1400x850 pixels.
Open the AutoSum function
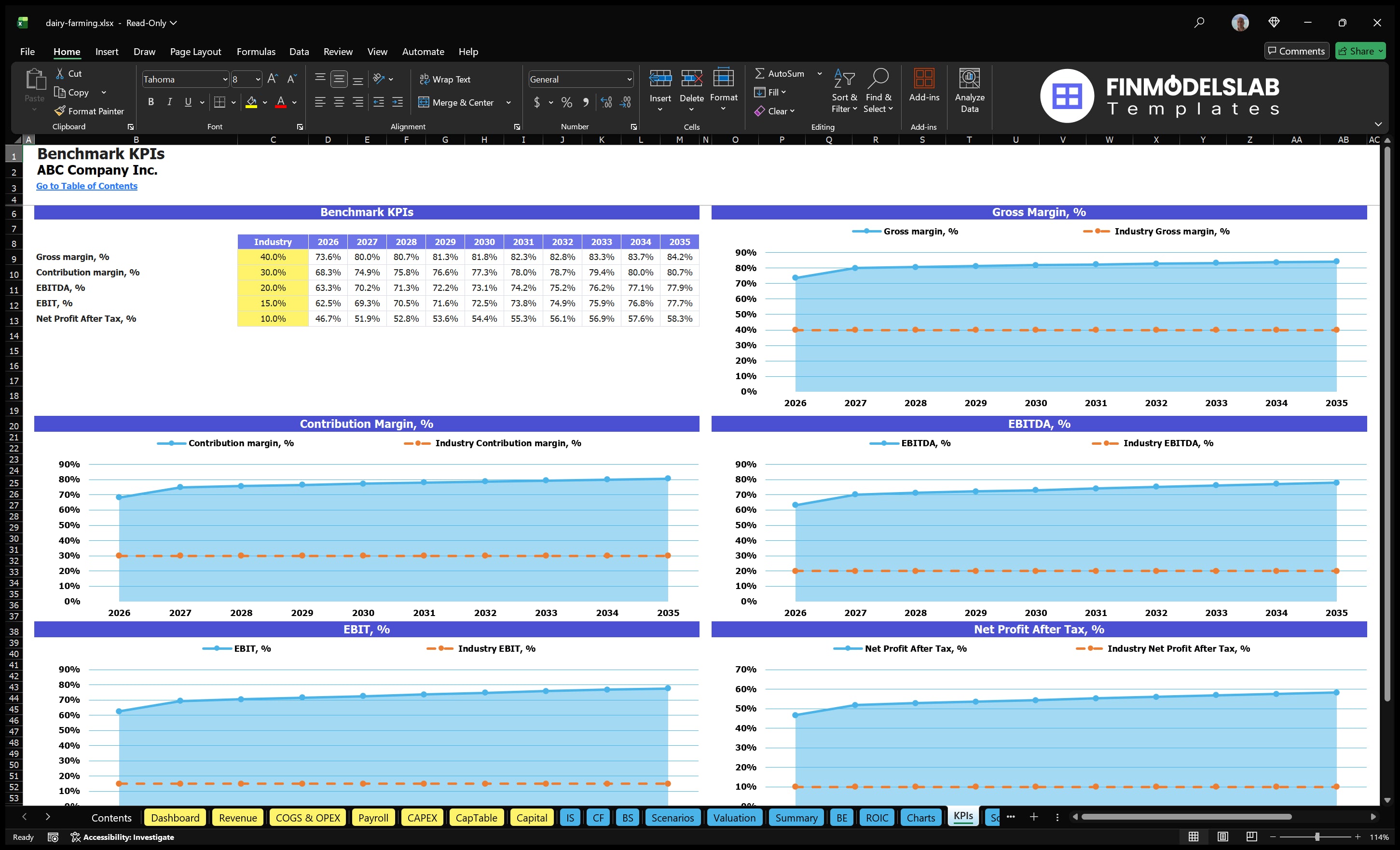[x=783, y=73]
